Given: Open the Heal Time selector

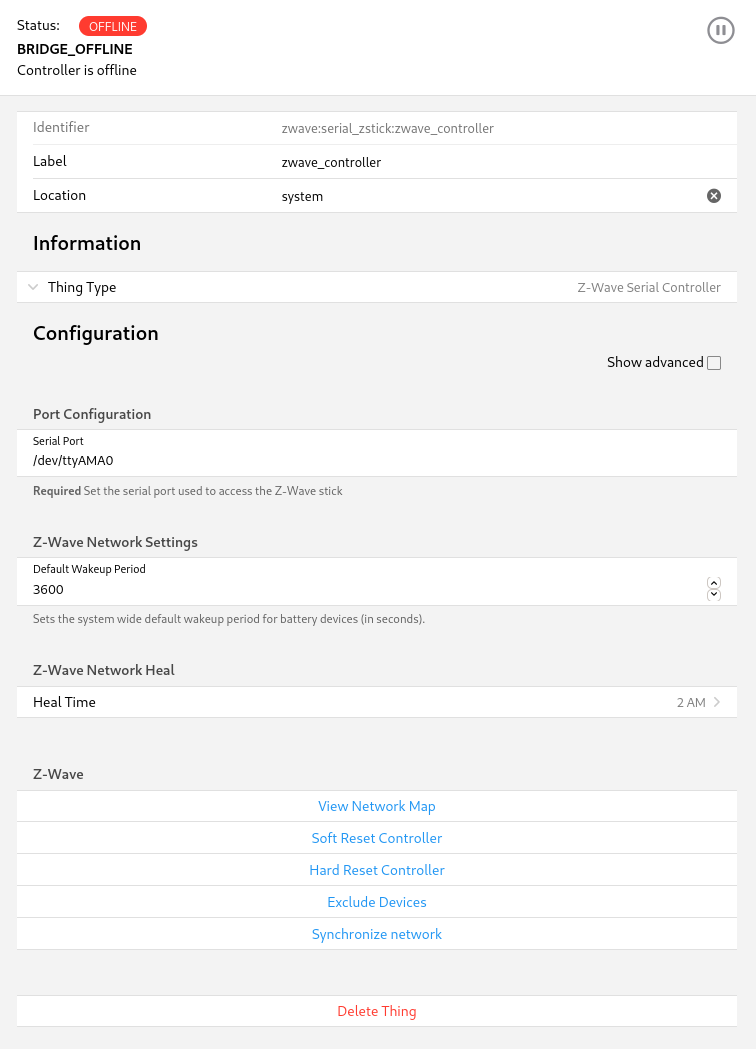Looking at the screenshot, I should click(377, 702).
